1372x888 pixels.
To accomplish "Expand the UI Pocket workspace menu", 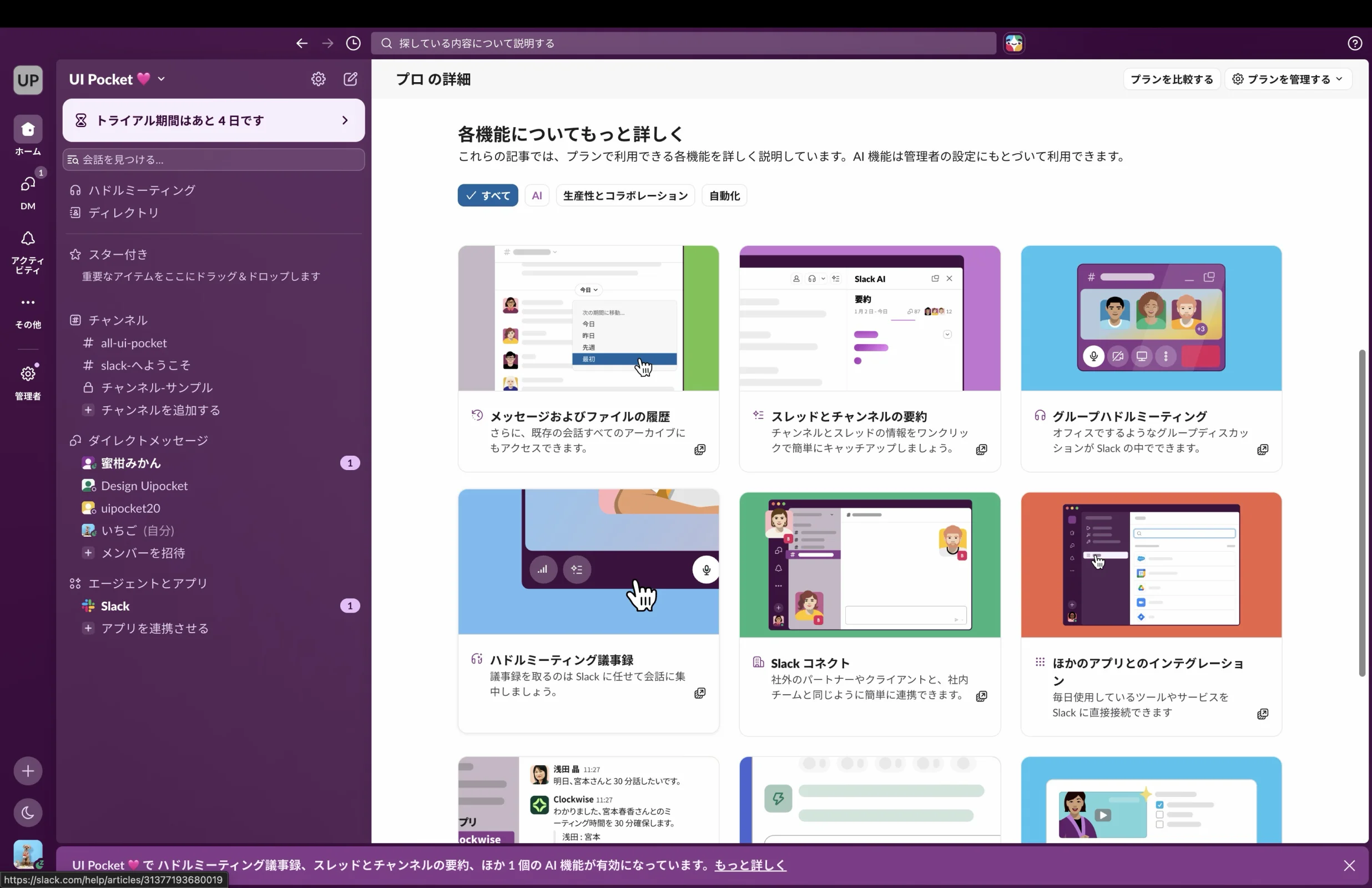I will pos(117,79).
